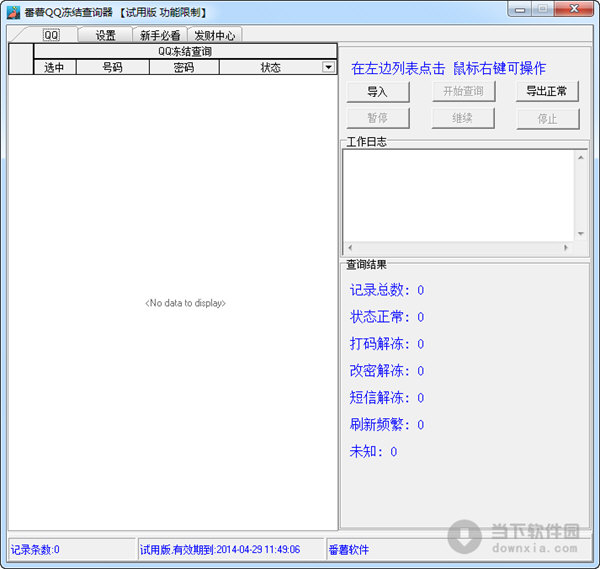Click the 导出正常 button
Viewport: 600px width, 569px height.
(x=547, y=91)
